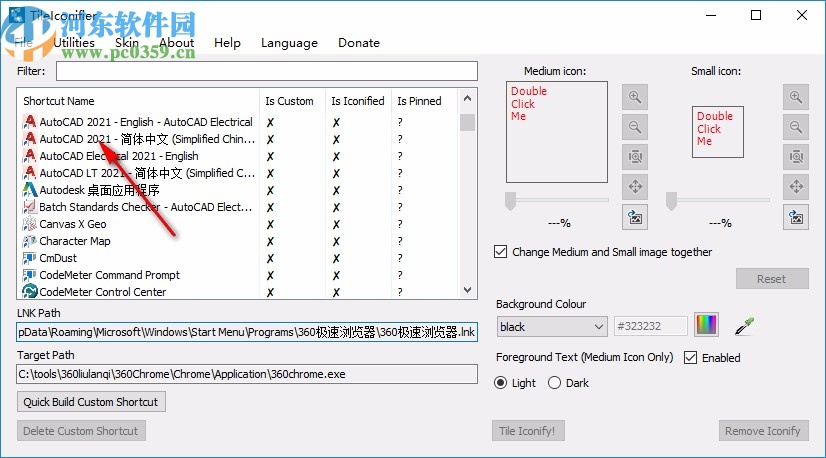826x458 pixels.
Task: Select Light foreground text
Action: click(500, 383)
